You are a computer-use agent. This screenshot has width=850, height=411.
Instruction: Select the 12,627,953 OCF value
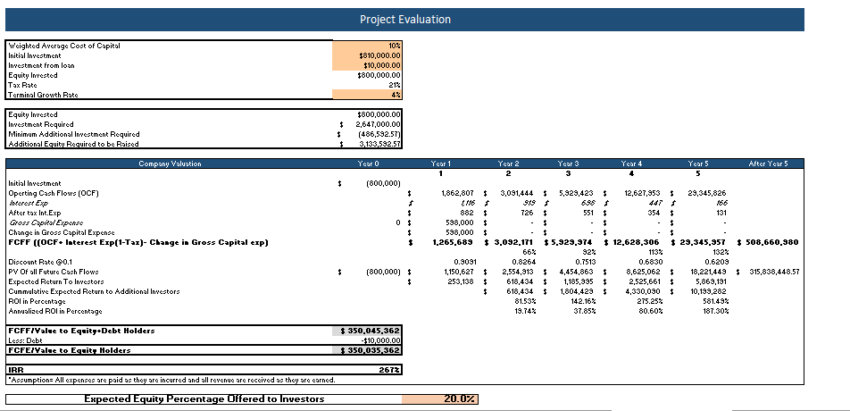(644, 193)
